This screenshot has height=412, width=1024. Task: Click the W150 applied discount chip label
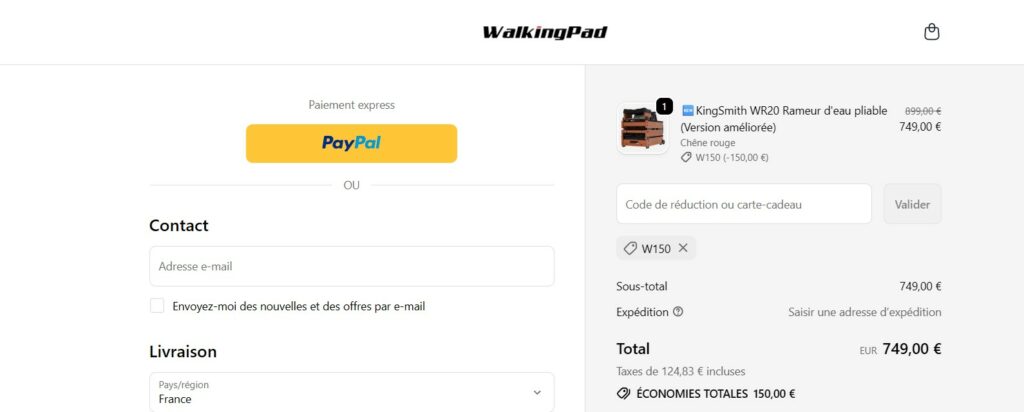[x=656, y=249]
